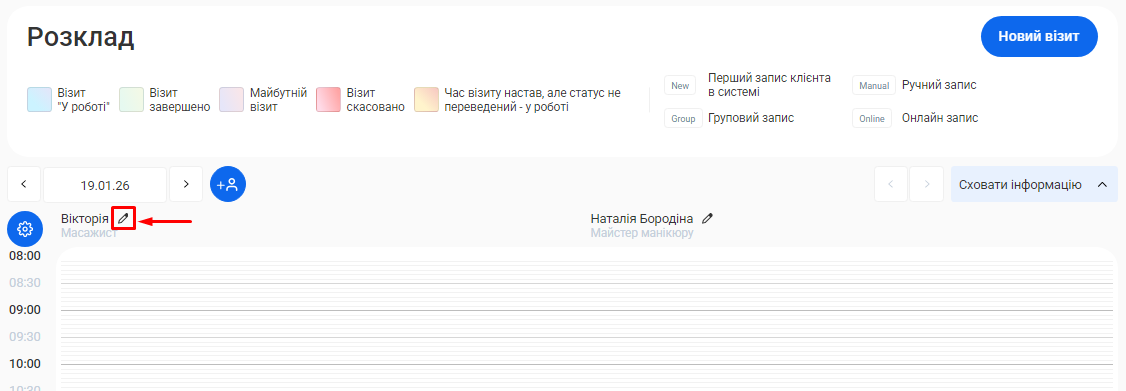
Task: Edit Наталія Бородіна with pencil icon
Action: click(707, 218)
